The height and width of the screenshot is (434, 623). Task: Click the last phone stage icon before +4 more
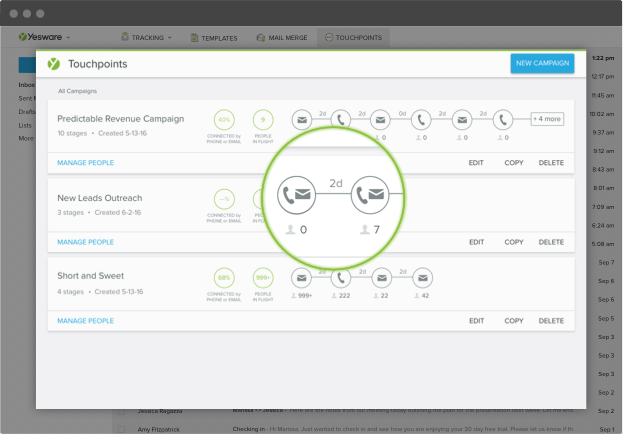[503, 120]
